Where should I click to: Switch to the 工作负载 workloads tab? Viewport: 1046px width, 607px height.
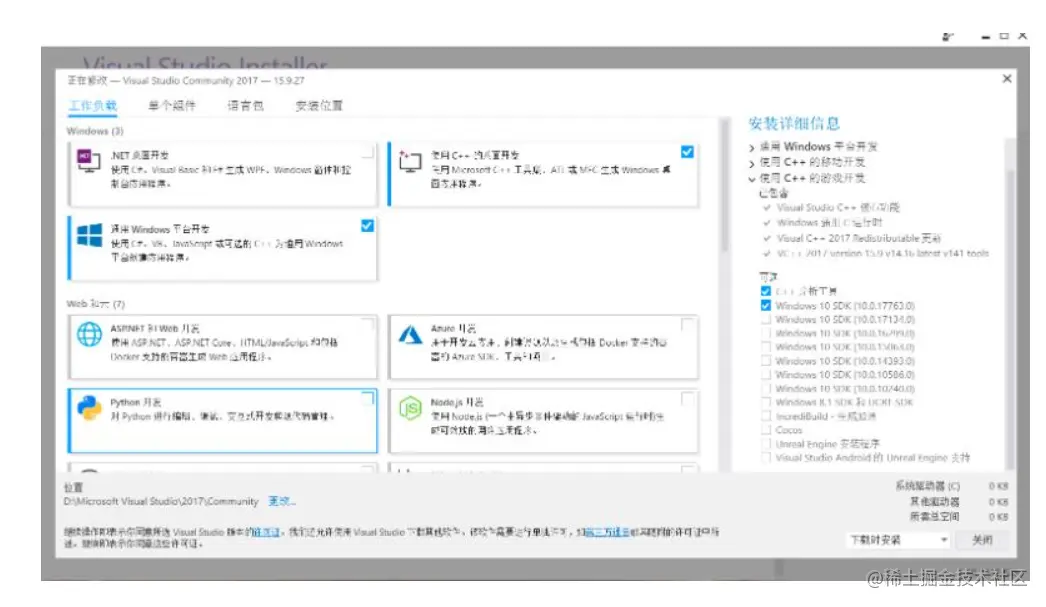[93, 105]
